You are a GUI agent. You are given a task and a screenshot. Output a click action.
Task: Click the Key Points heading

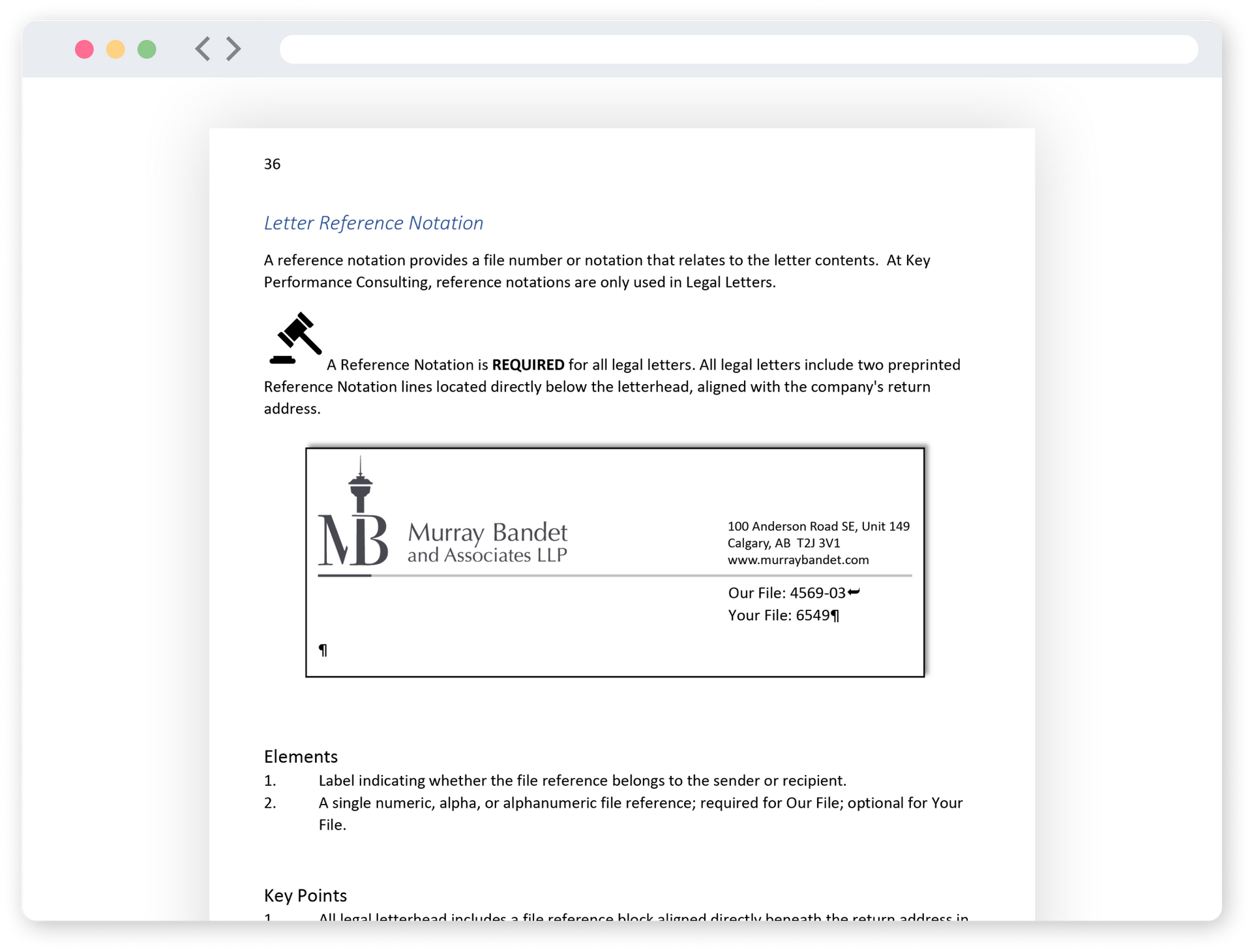[x=305, y=895]
